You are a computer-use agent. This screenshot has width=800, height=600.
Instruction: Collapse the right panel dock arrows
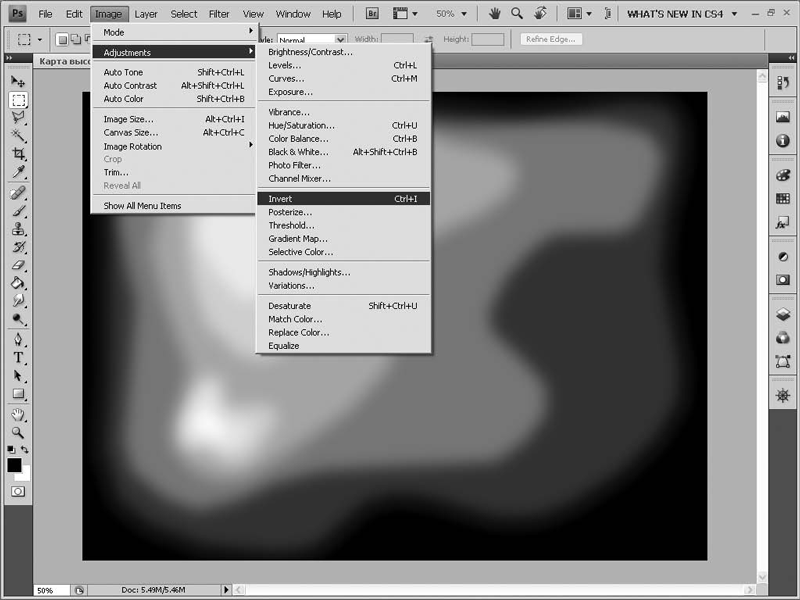point(791,58)
